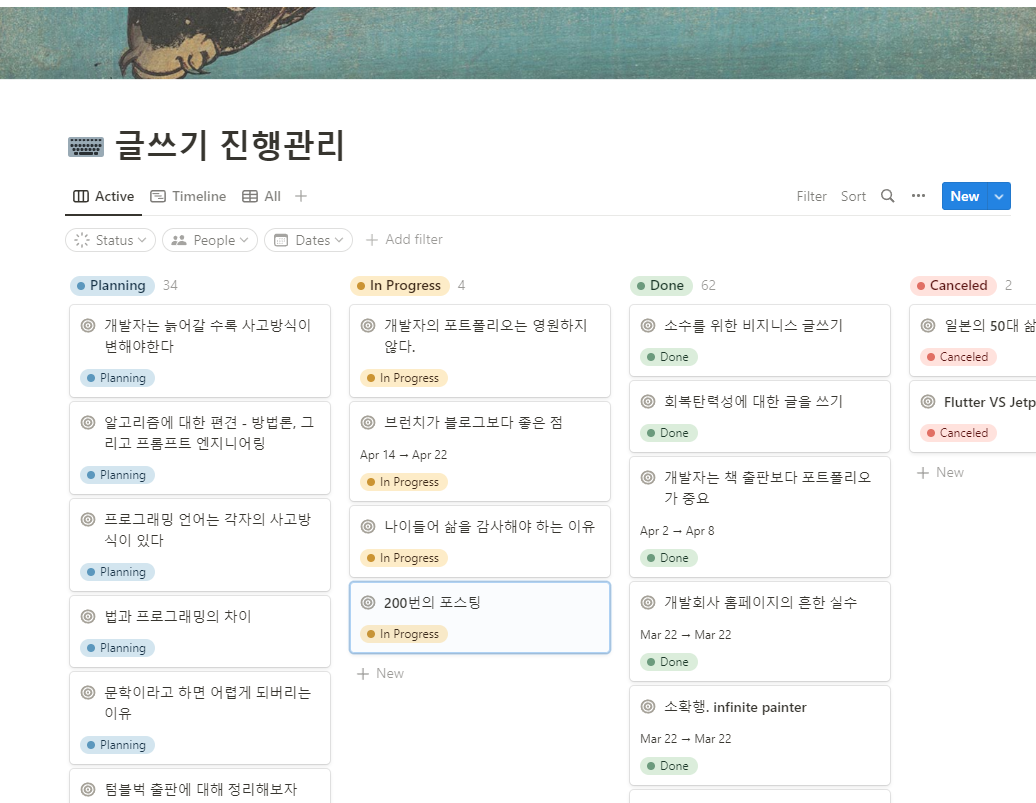
Task: Click the Apr 2 → Apr 8 date
Action: (x=677, y=531)
